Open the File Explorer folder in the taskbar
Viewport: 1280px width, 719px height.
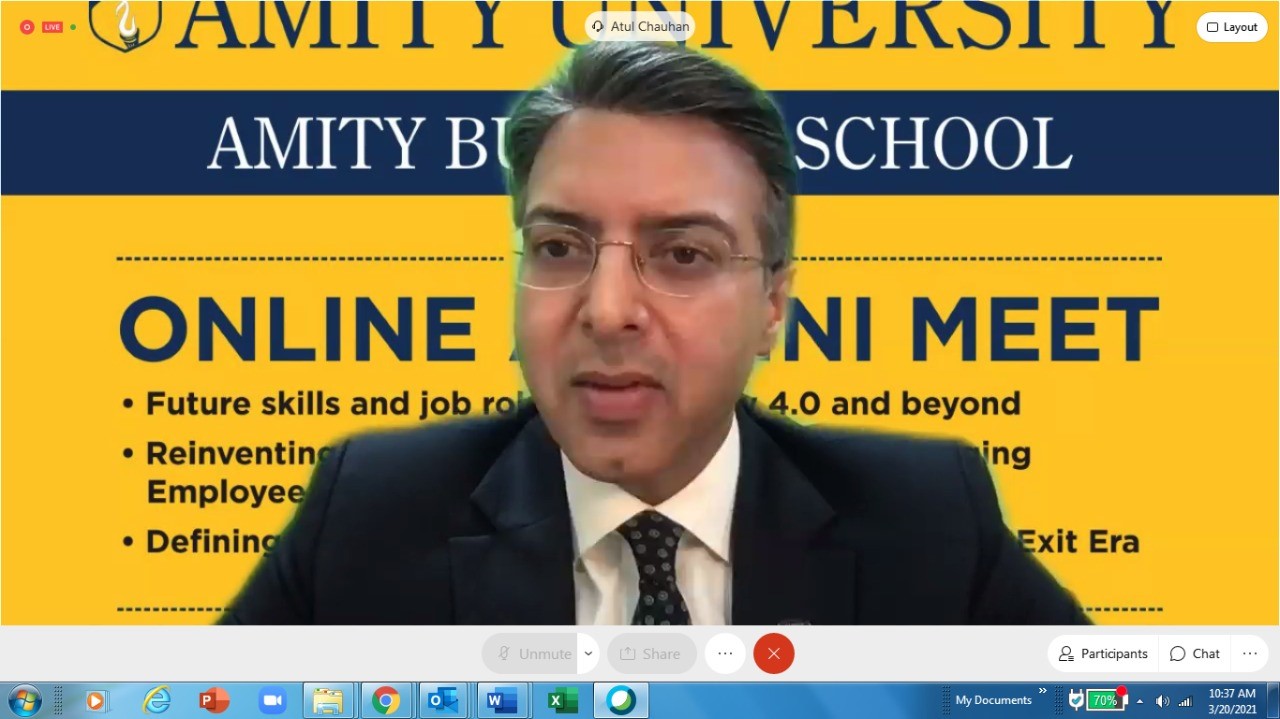tap(328, 701)
